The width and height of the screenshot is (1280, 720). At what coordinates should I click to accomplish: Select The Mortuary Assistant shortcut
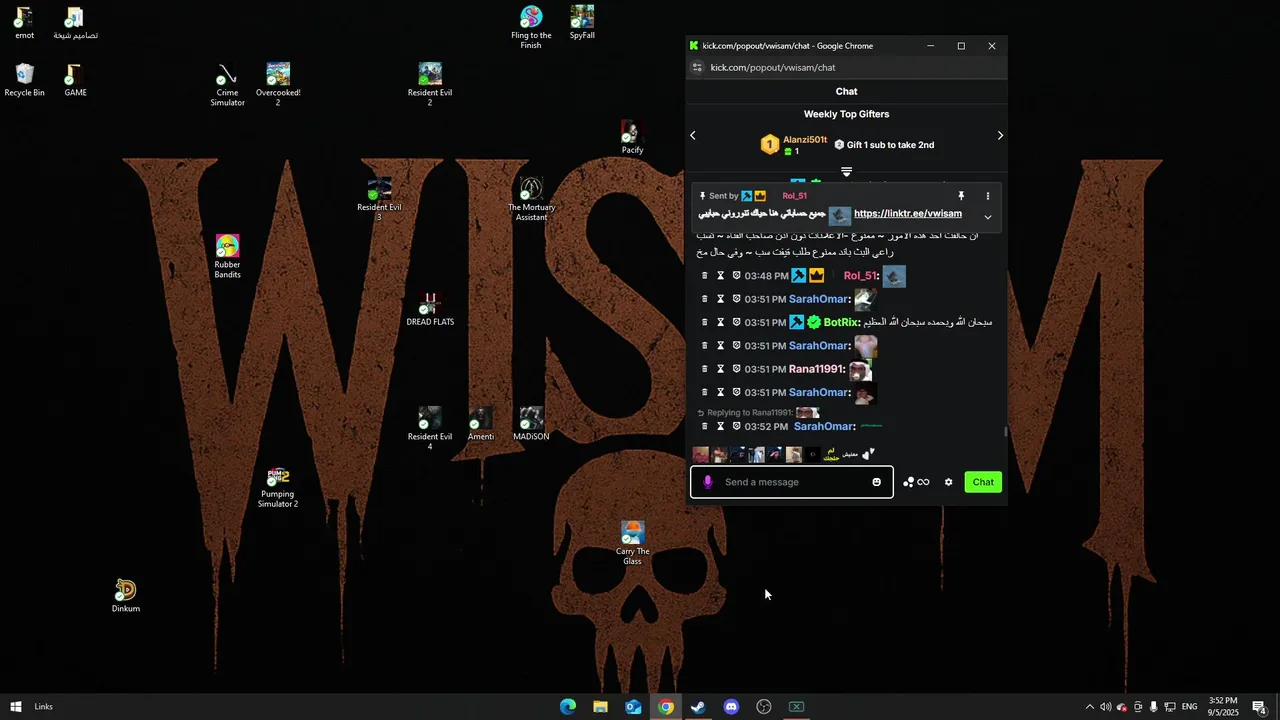[x=531, y=200]
